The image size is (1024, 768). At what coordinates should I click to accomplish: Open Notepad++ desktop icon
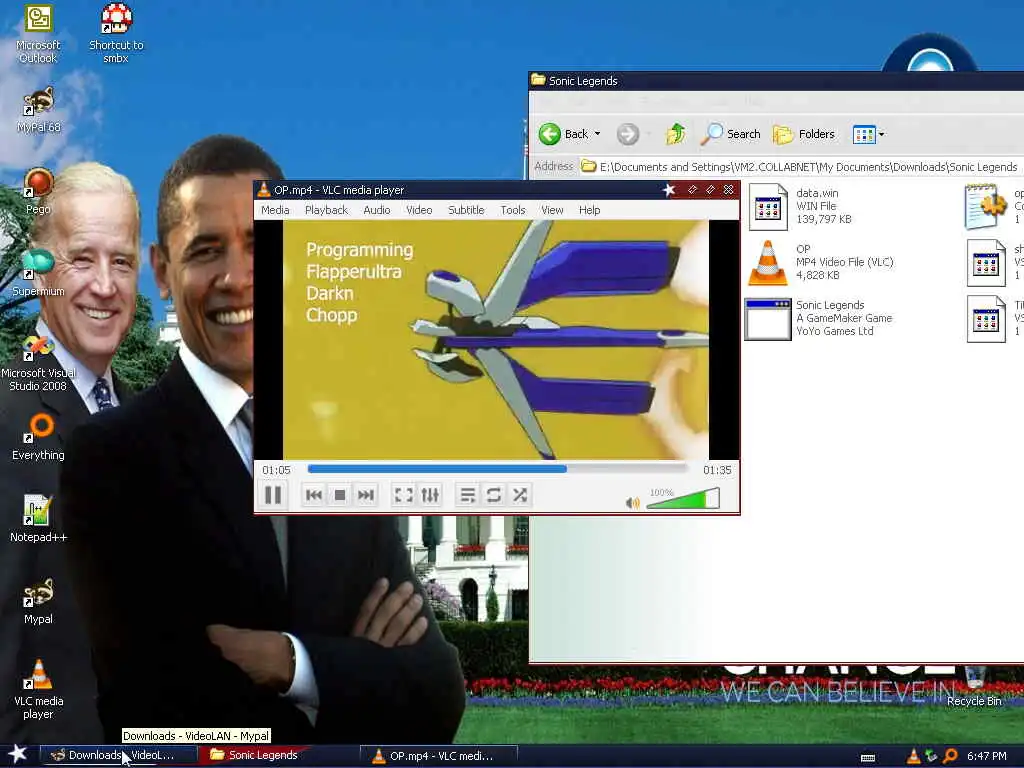click(x=38, y=519)
